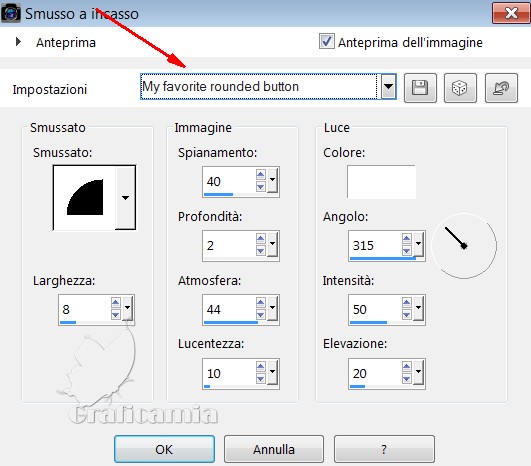Viewport: 531px width, 466px height.
Task: Toggle Anteprima dell'immagine checkbox
Action: click(326, 41)
